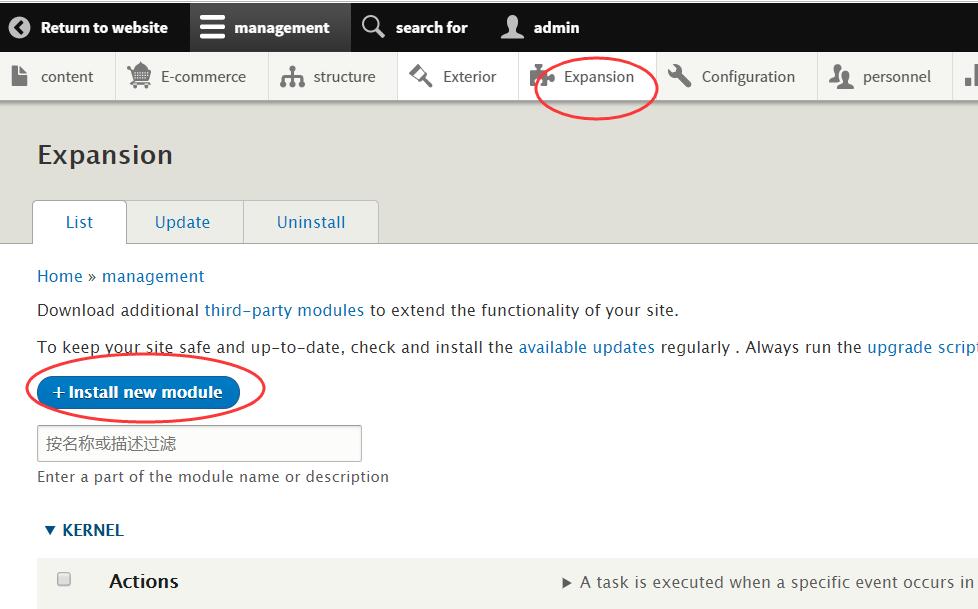This screenshot has height=609, width=978.
Task: Open content via the page icon
Action: point(19,77)
